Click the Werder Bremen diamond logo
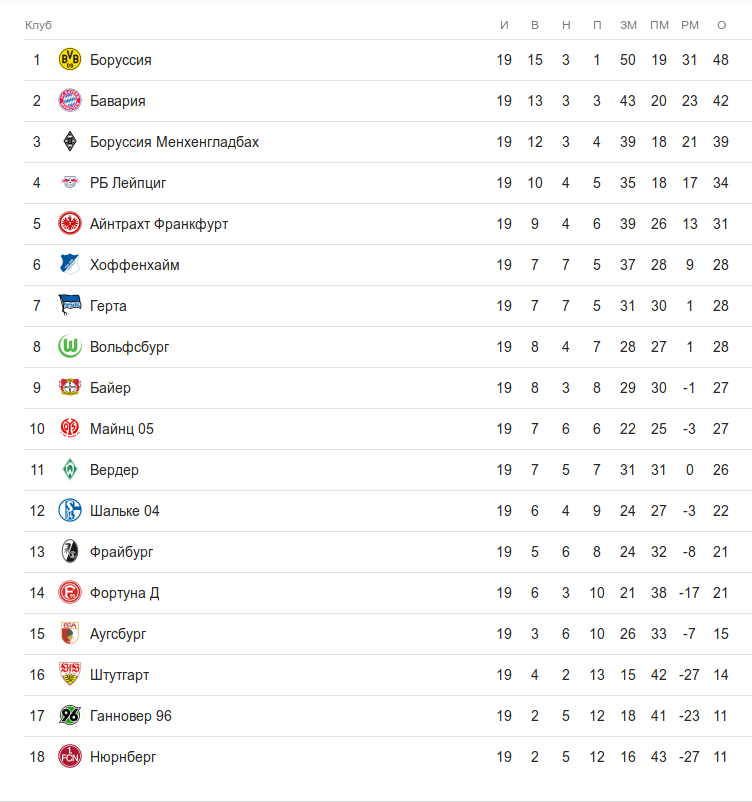This screenshot has width=752, height=802. tap(70, 470)
